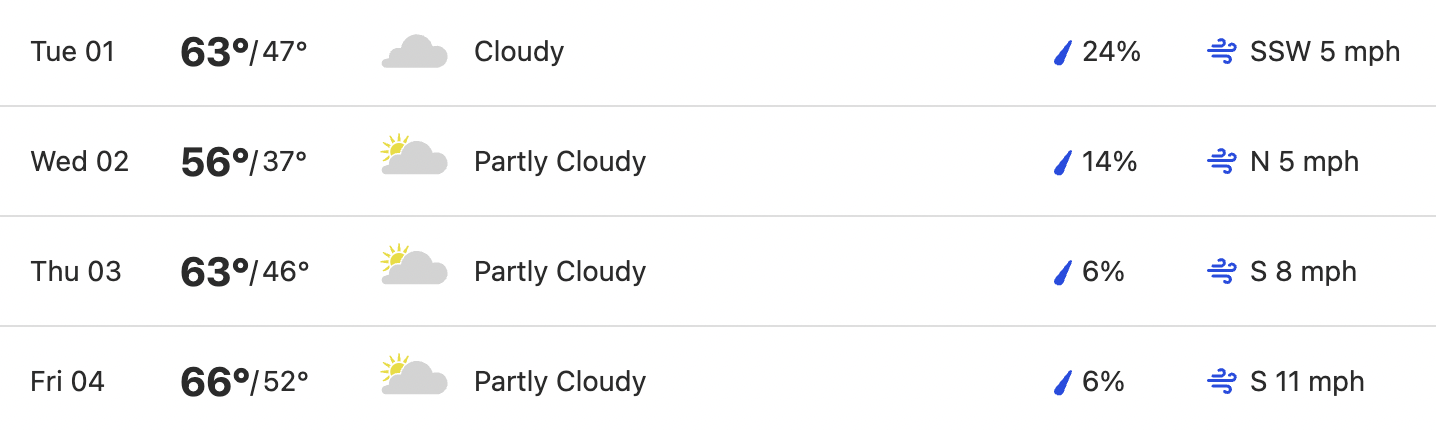Image resolution: width=1436 pixels, height=430 pixels.
Task: Expand the Tue 01 forecast row
Action: (718, 52)
